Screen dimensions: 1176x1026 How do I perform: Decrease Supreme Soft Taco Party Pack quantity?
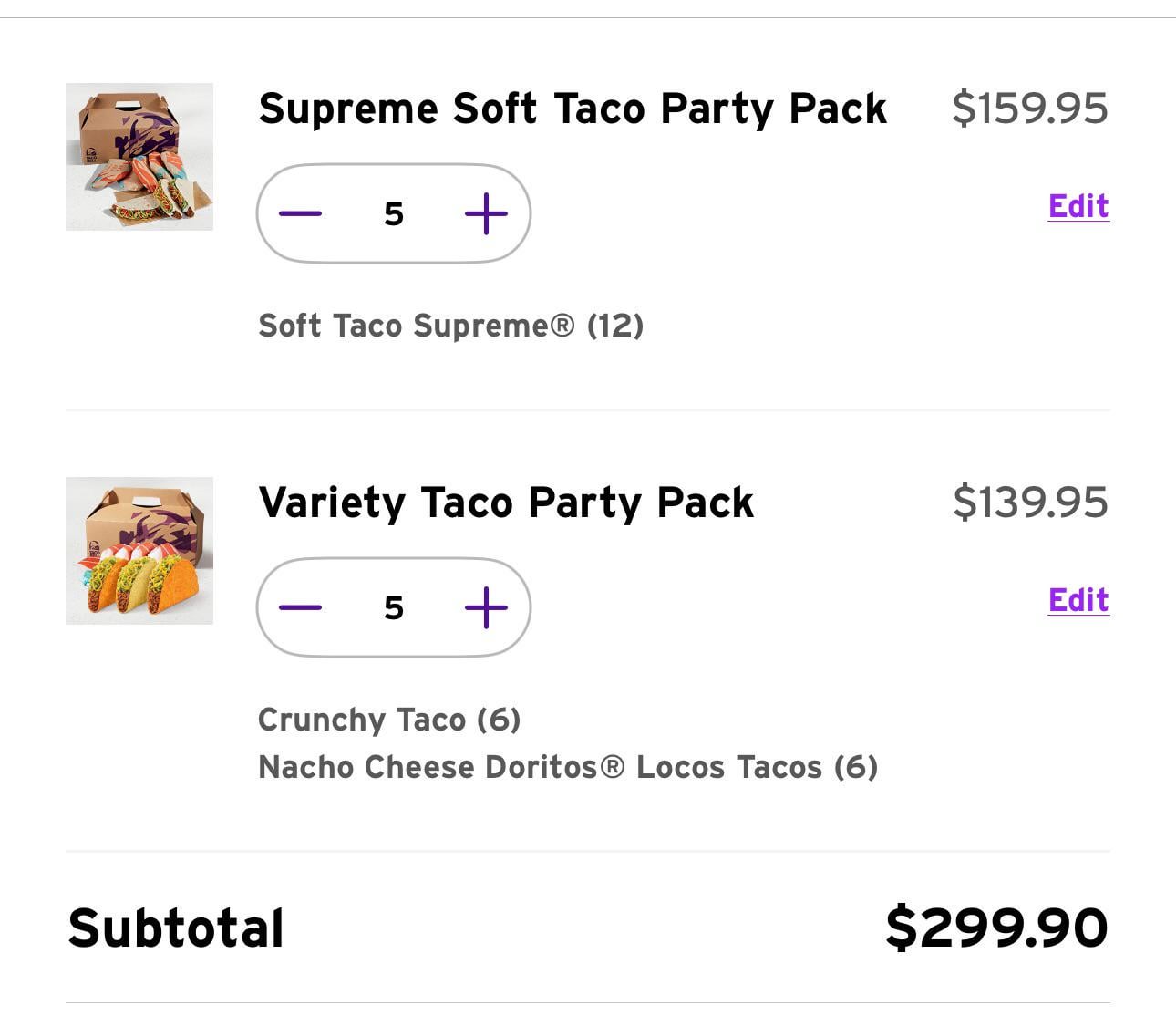[301, 213]
